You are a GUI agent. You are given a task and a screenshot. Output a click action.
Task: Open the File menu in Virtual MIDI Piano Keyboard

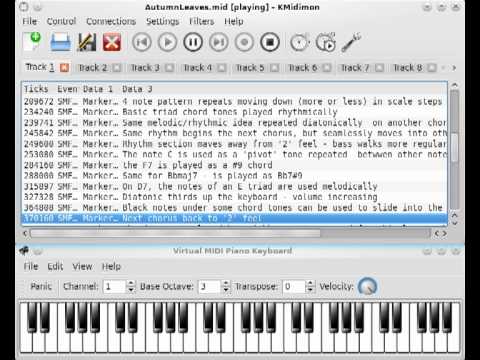(x=31, y=266)
